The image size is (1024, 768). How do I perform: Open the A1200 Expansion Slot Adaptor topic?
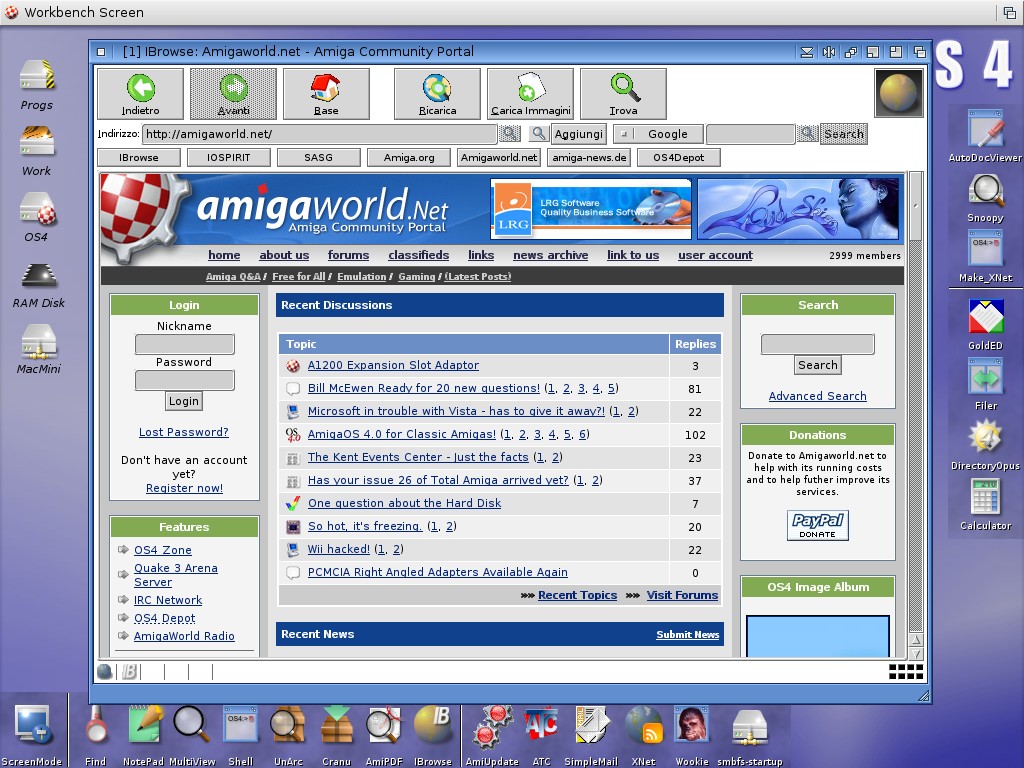[393, 366]
